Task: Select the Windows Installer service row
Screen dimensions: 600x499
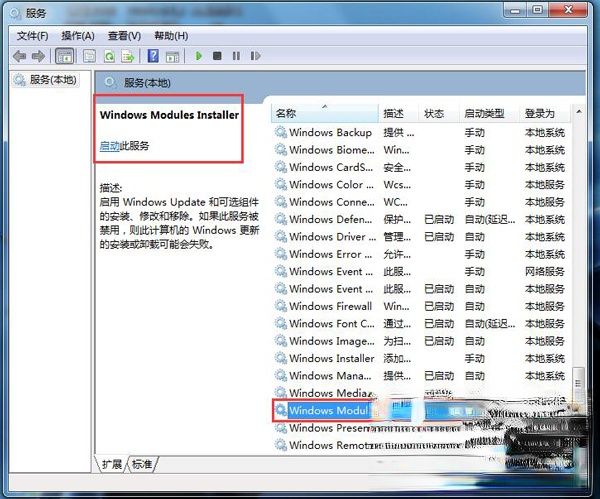Action: tap(421, 358)
